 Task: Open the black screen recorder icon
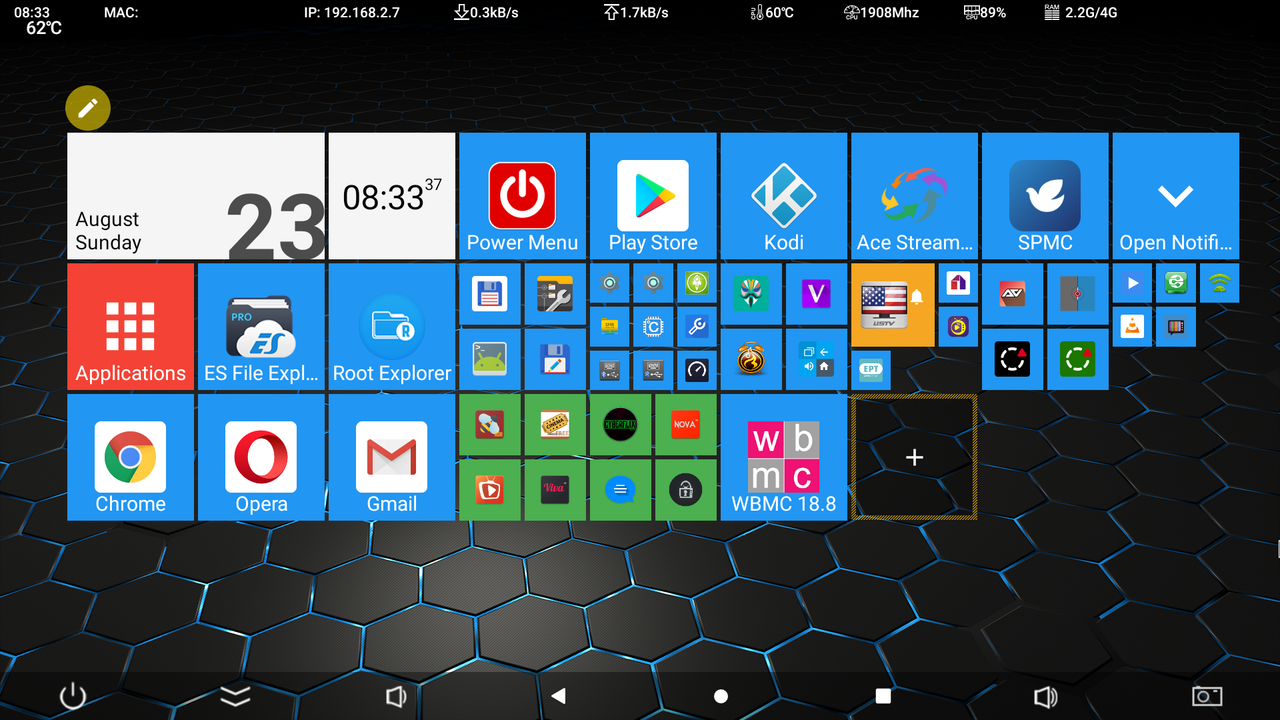pos(1012,359)
